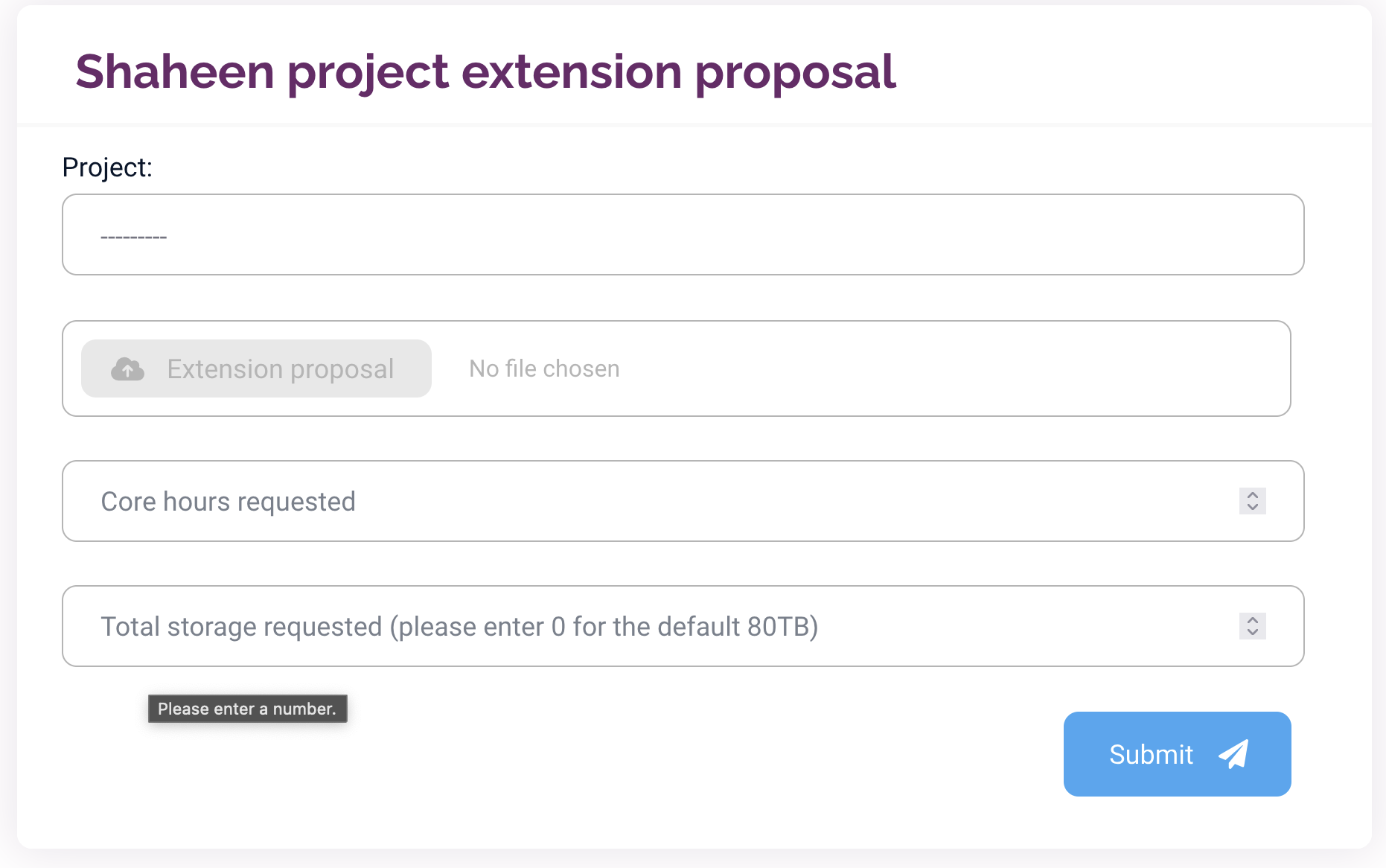Click the 'Submit' text label
1386x868 pixels.
(x=1151, y=755)
